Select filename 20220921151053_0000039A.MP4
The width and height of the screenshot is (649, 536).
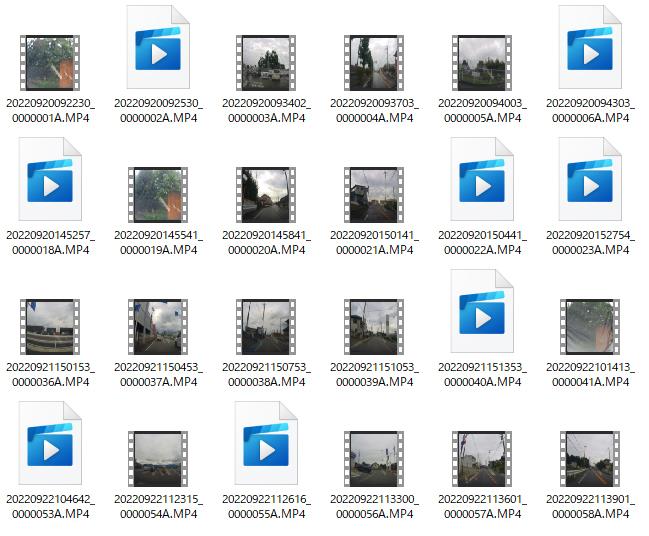click(x=375, y=375)
